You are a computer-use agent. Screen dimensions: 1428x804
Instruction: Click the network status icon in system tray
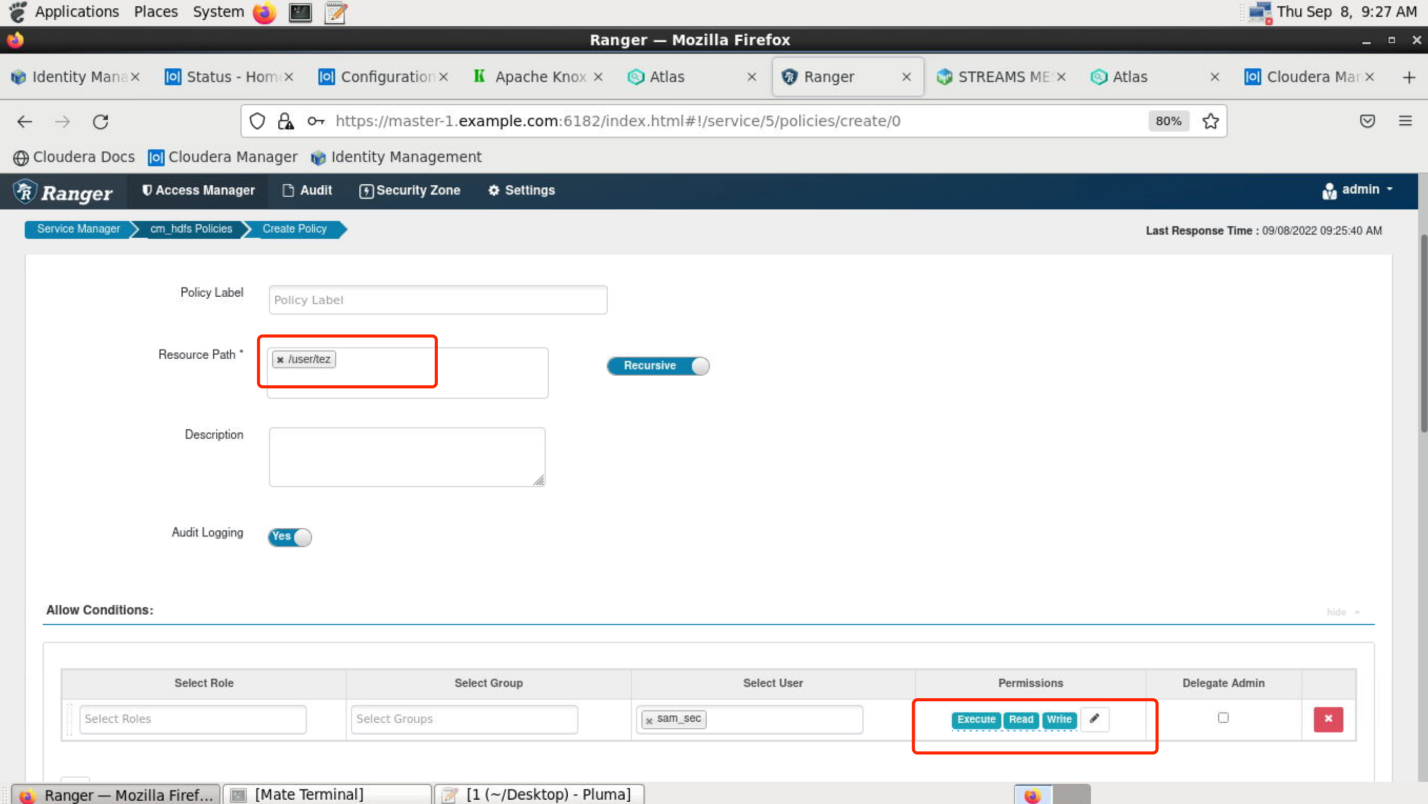1259,12
